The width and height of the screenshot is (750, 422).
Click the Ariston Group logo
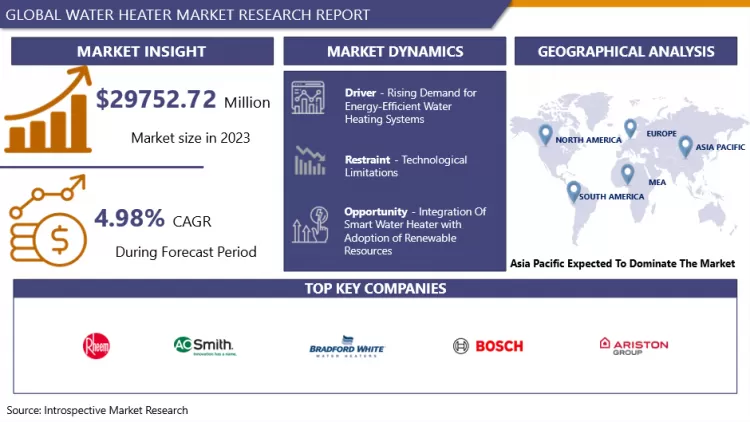coord(634,346)
